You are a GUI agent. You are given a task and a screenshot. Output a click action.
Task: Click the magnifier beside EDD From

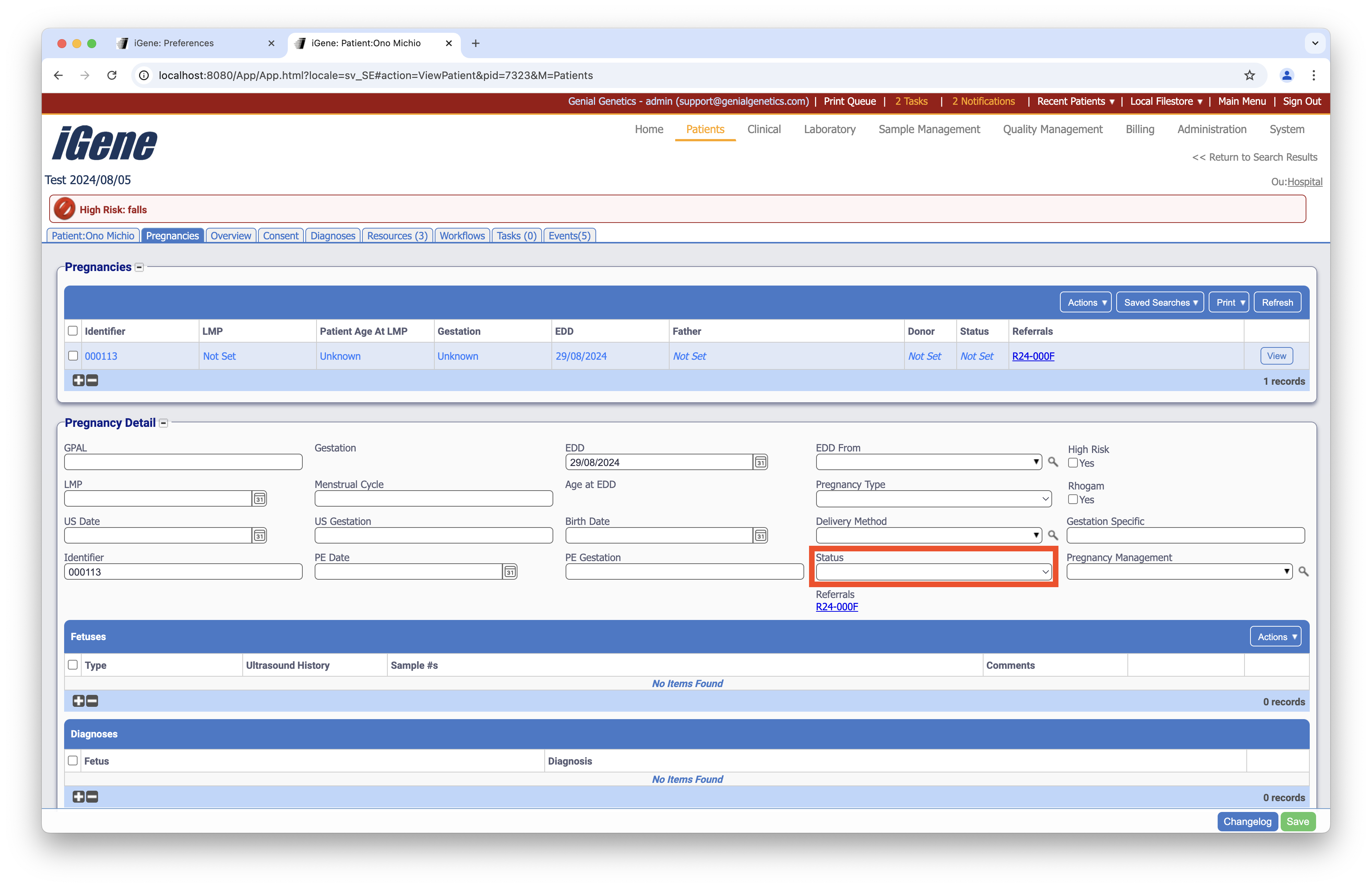(x=1052, y=462)
